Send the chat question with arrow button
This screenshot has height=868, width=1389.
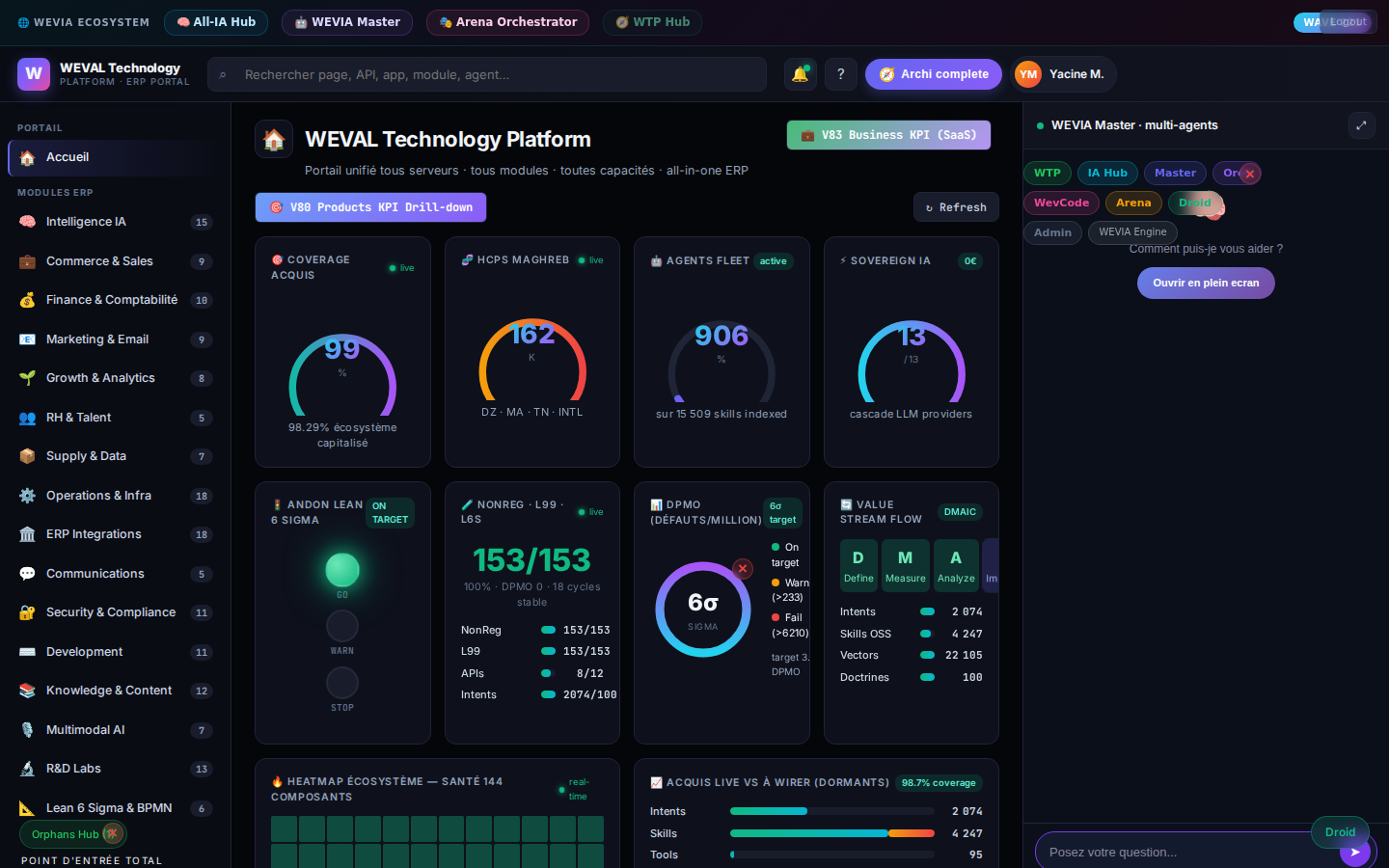[x=1354, y=852]
